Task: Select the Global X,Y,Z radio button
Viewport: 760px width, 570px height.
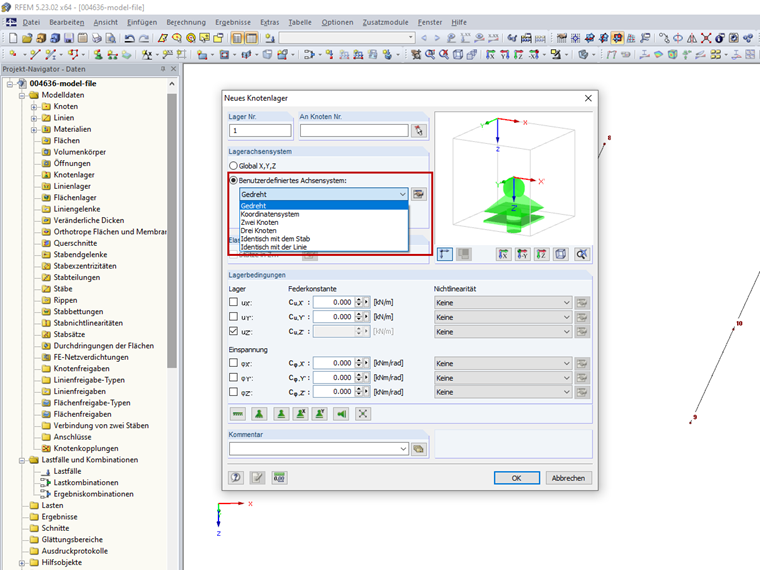Action: pyautogui.click(x=234, y=166)
